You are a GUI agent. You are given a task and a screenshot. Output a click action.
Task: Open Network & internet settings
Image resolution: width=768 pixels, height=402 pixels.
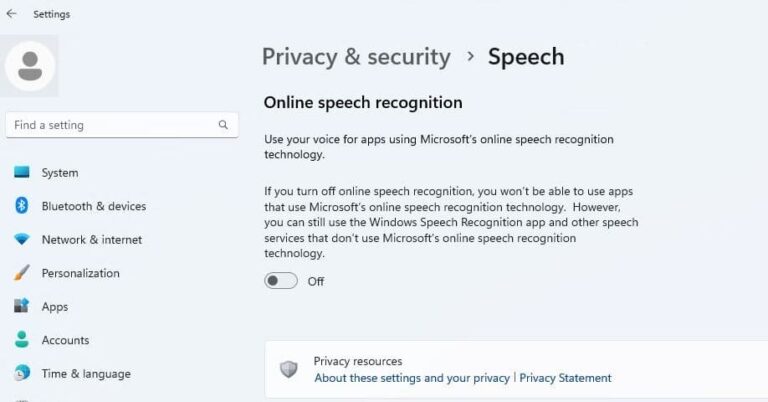pyautogui.click(x=91, y=240)
